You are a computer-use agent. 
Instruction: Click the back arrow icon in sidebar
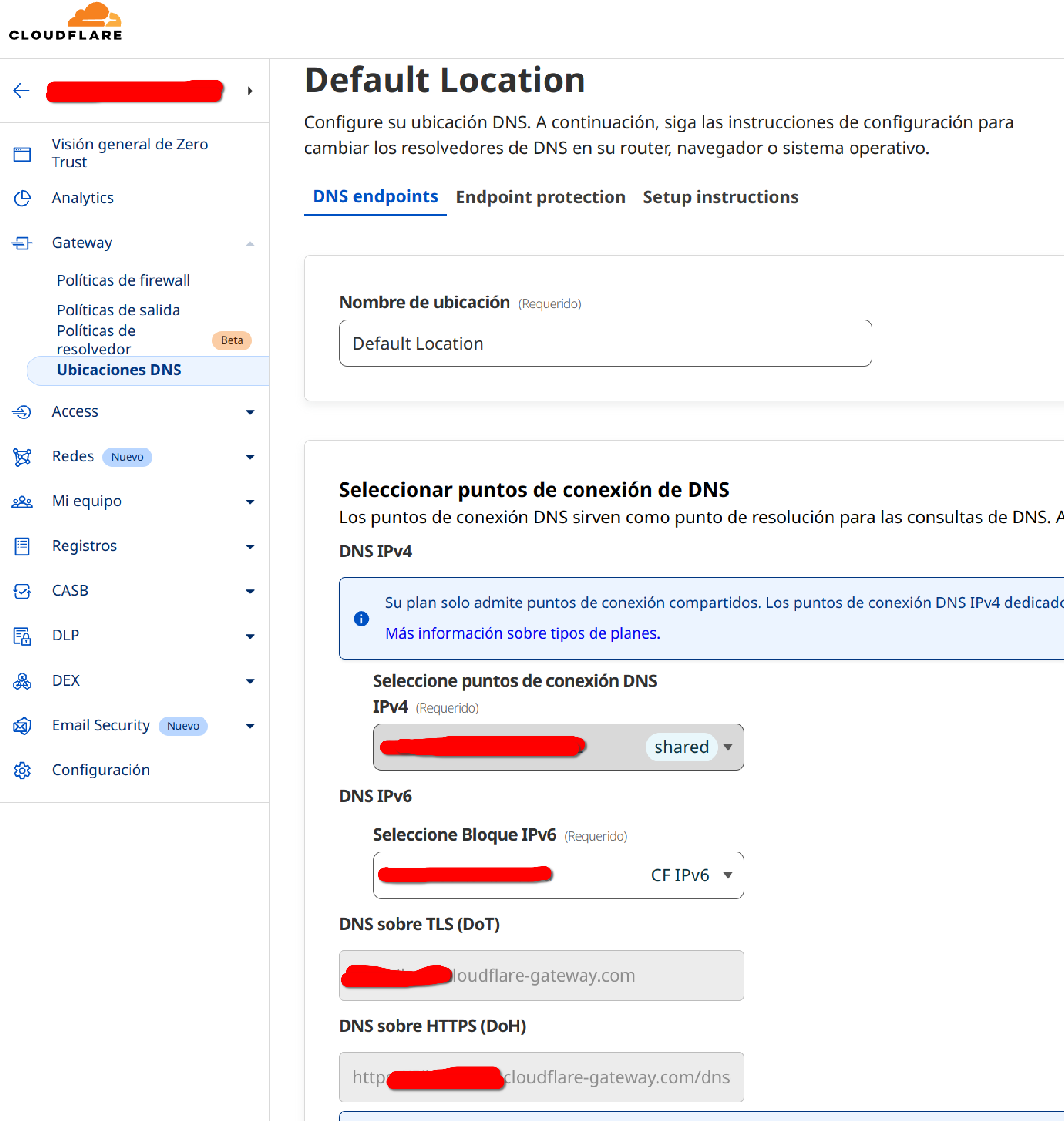pyautogui.click(x=21, y=91)
